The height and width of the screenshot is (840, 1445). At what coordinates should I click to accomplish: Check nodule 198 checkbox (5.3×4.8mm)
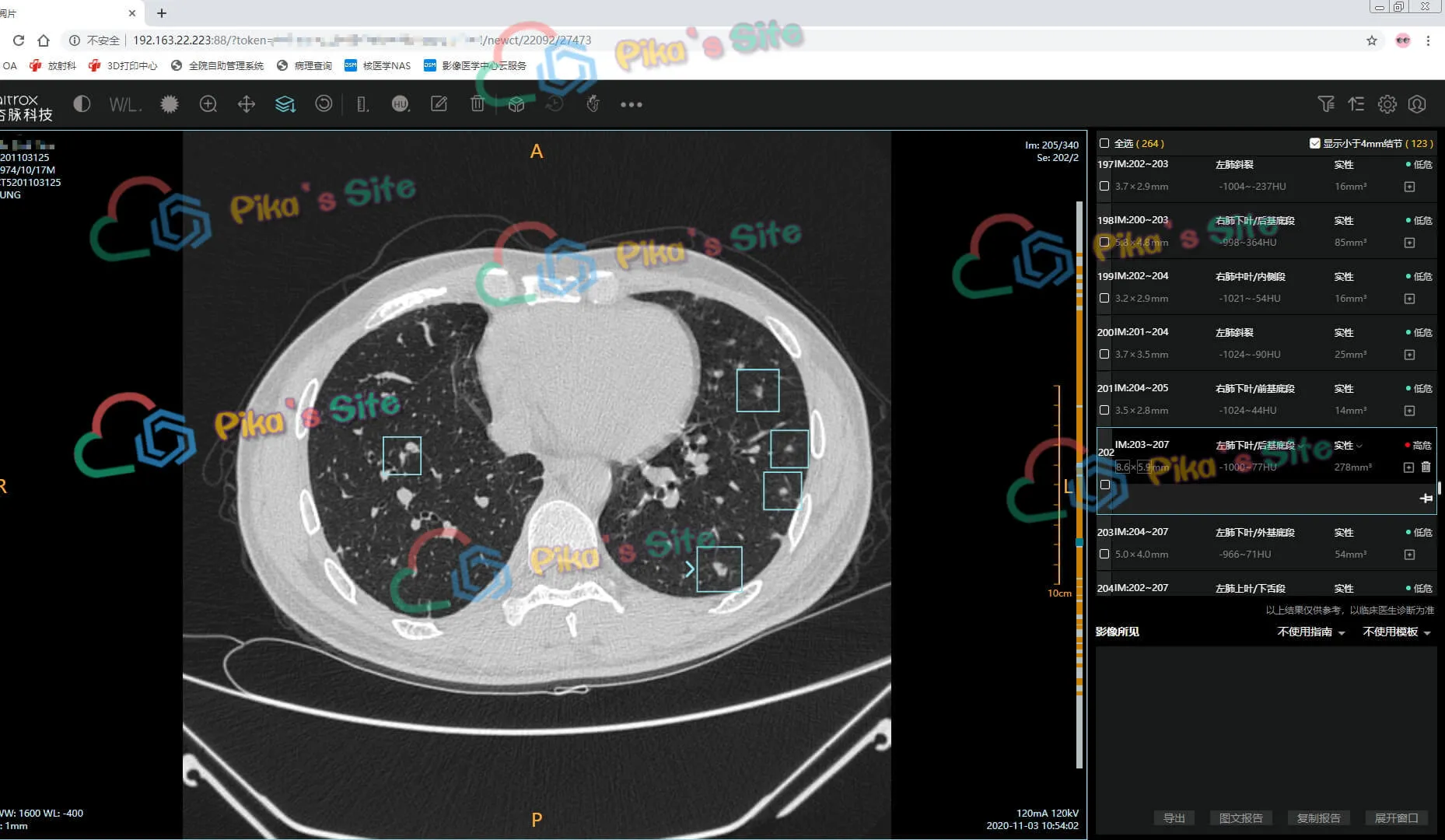point(1104,242)
